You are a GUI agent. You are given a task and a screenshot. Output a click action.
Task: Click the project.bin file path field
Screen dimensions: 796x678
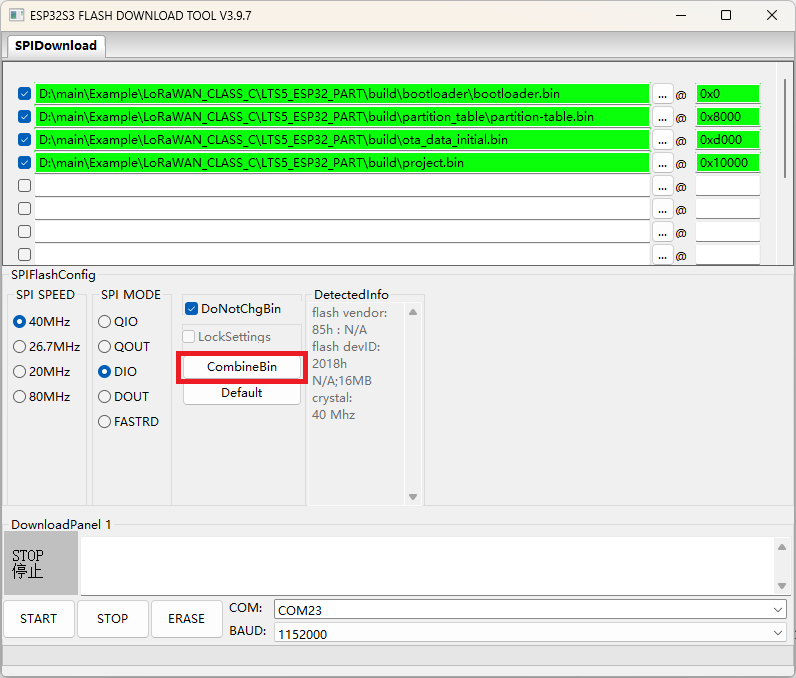(x=342, y=163)
